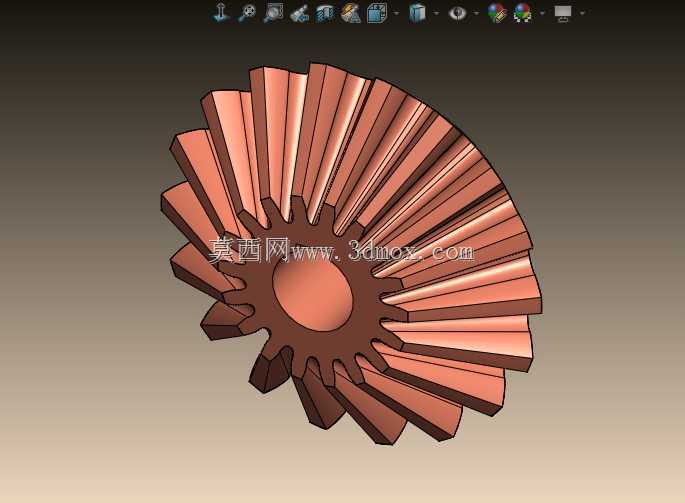The height and width of the screenshot is (503, 685).
Task: Activate the Section View tool
Action: (x=325, y=13)
